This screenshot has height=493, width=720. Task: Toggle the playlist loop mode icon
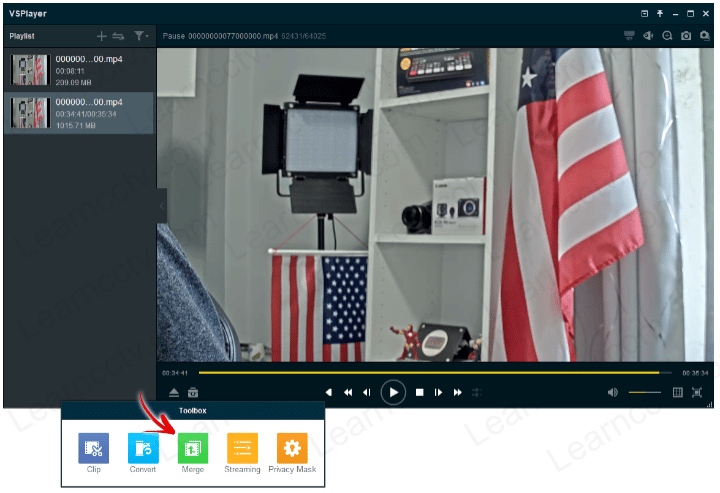(118, 35)
